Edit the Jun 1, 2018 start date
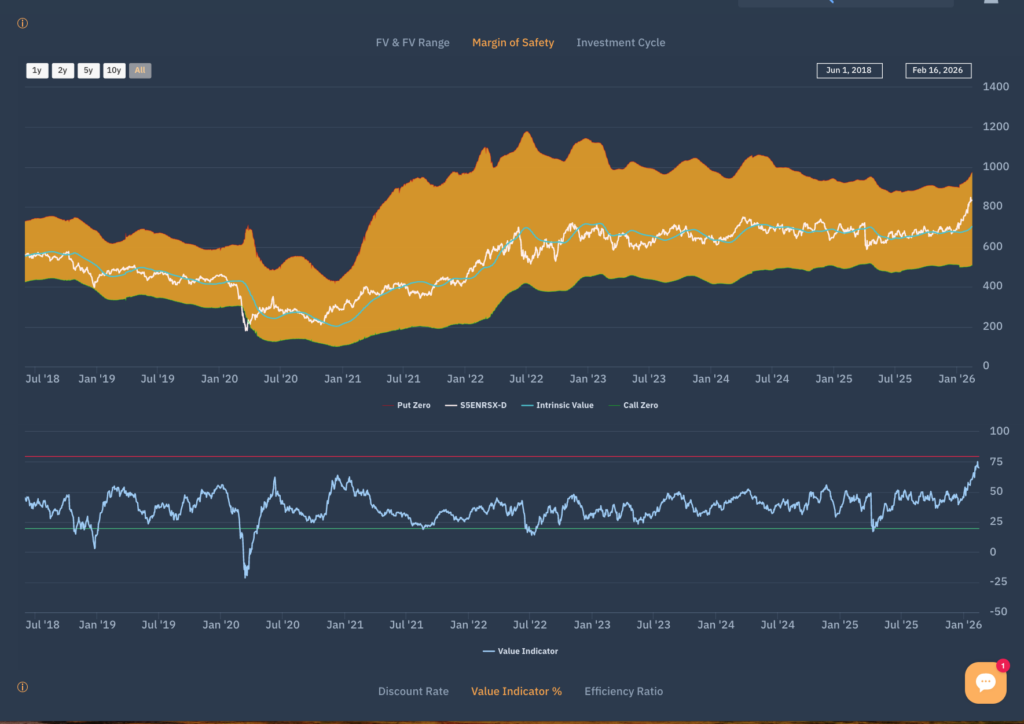 849,70
